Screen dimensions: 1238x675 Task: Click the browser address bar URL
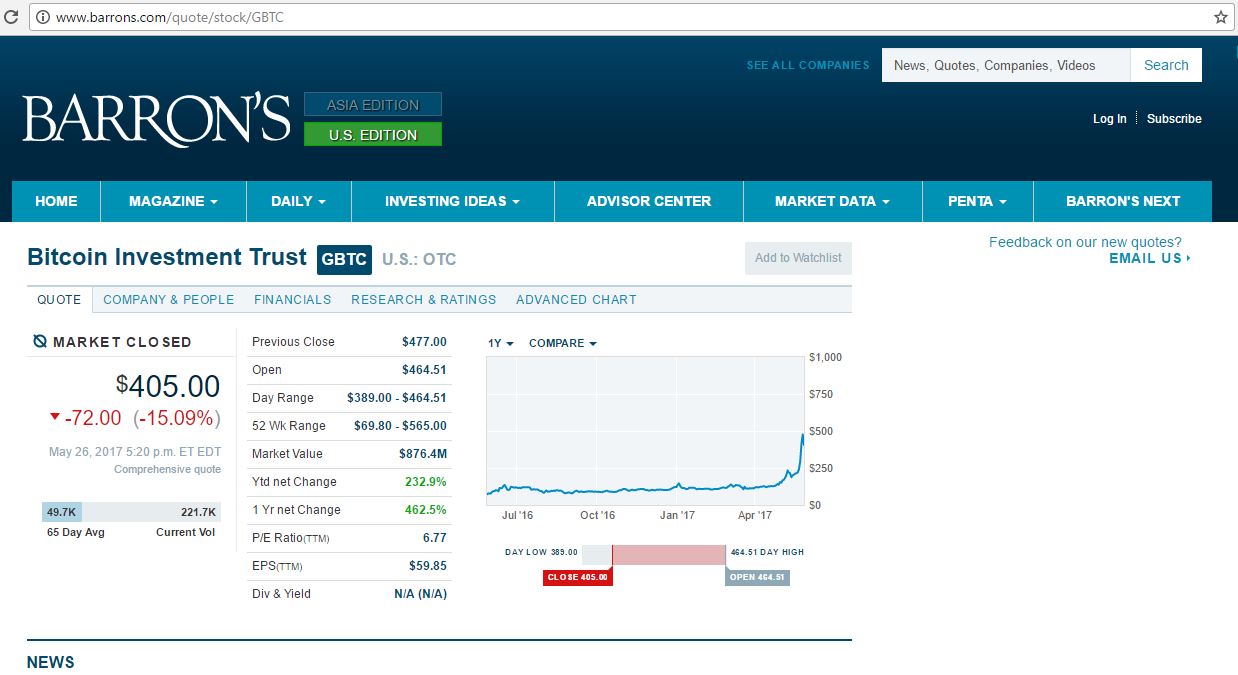(169, 18)
